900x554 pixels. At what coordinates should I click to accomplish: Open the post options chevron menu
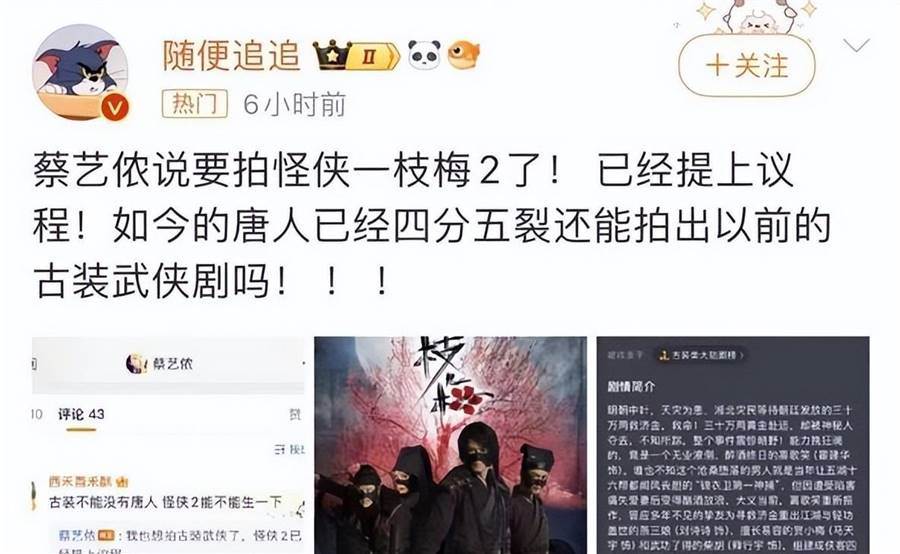pos(856,45)
